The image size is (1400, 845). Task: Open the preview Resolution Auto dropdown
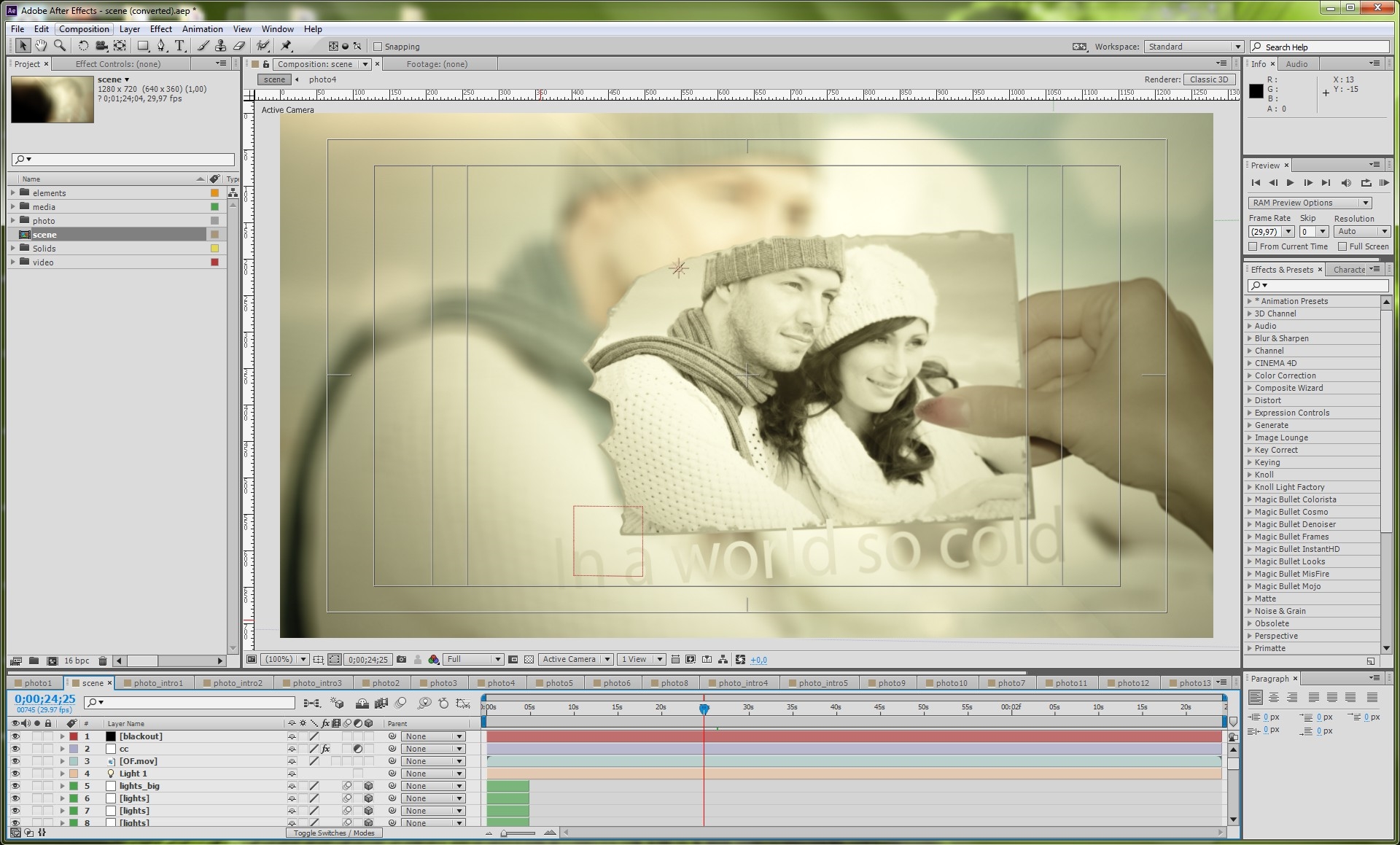[x=1363, y=231]
